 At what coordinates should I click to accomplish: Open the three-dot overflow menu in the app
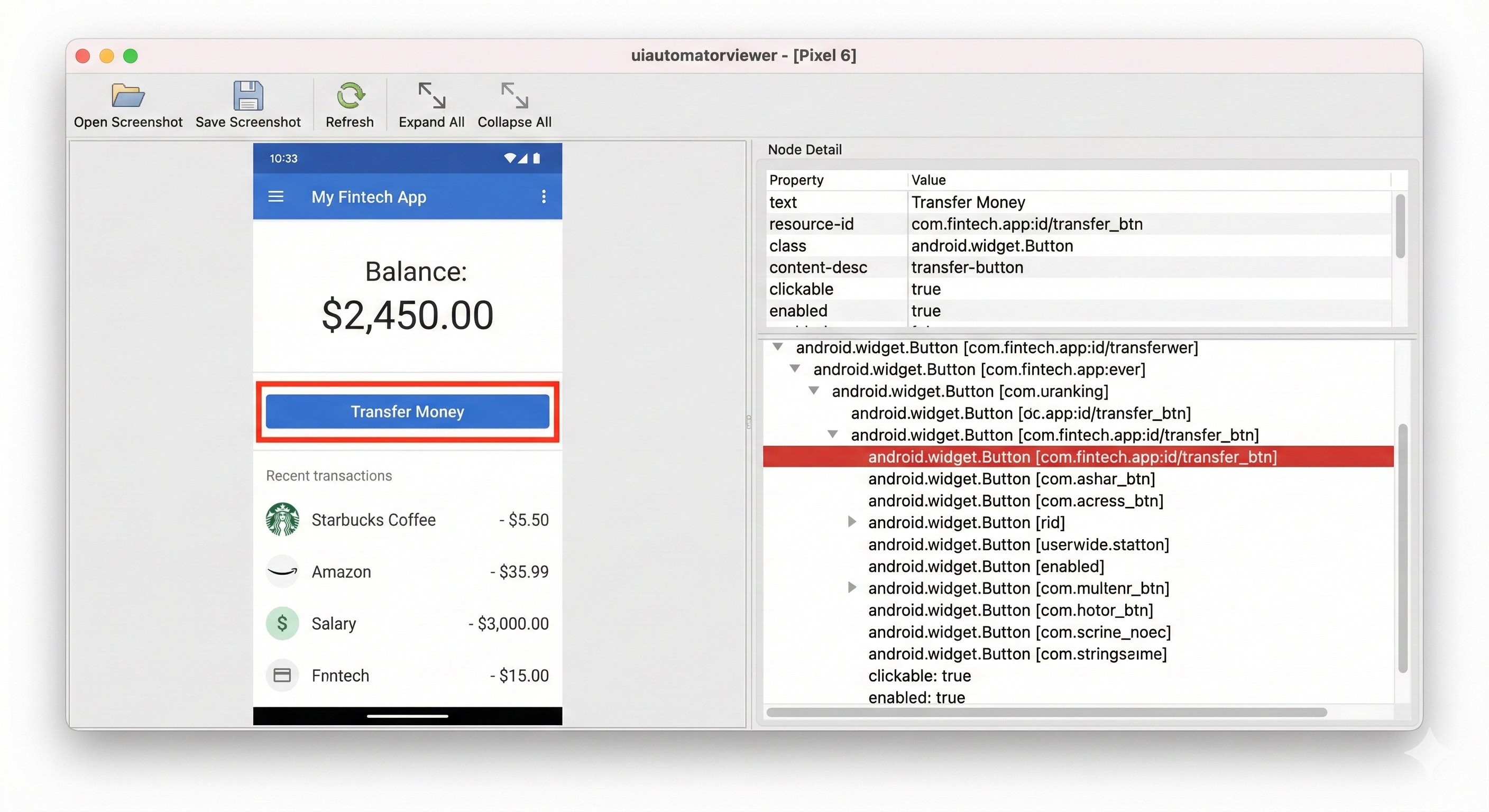click(x=544, y=197)
